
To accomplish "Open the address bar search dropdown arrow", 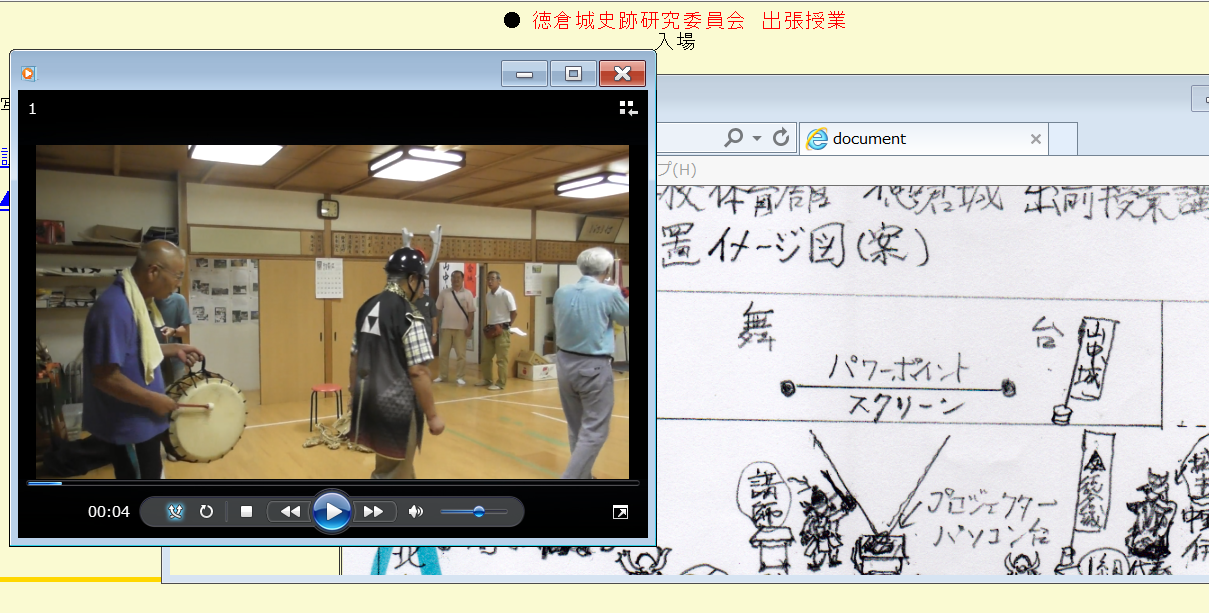I will [757, 138].
